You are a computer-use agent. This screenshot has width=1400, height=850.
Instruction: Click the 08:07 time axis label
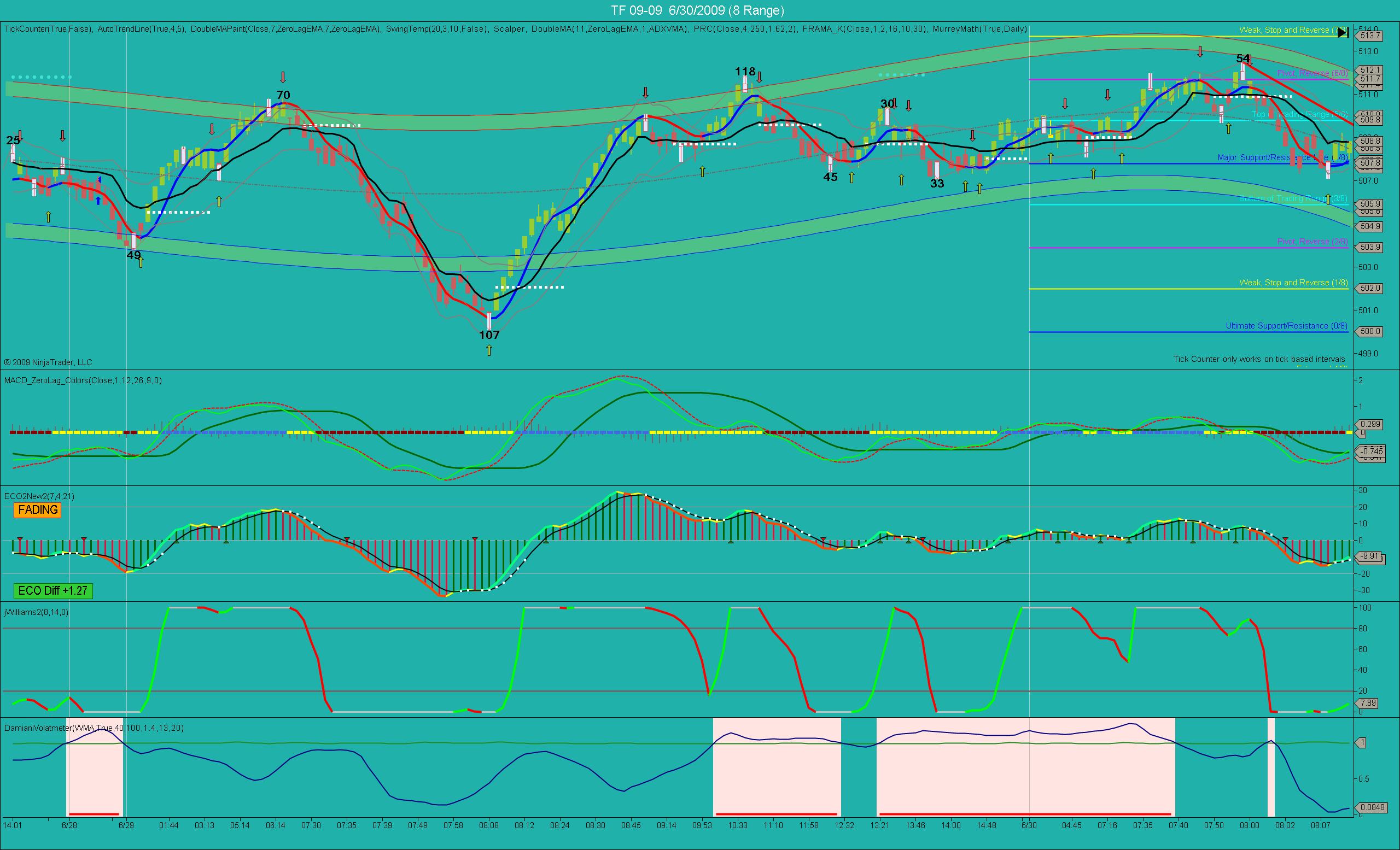pos(1321,825)
